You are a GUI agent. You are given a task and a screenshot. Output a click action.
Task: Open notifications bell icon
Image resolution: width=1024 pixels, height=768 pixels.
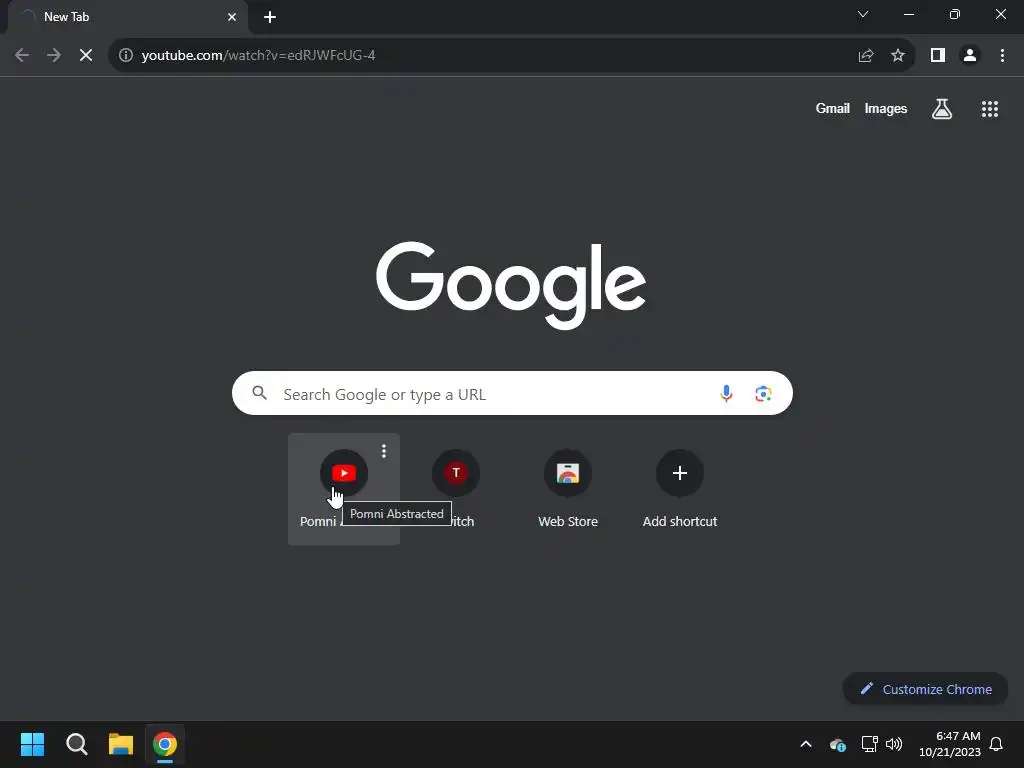pyautogui.click(x=997, y=744)
